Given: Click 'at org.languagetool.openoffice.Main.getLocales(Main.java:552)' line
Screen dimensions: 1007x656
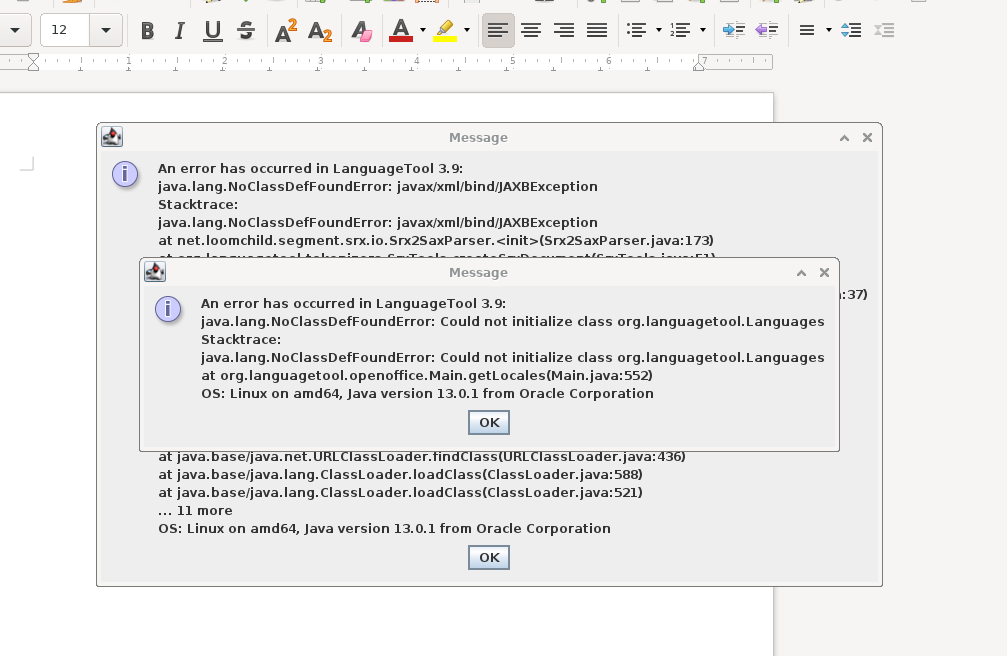Looking at the screenshot, I should 427,376.
